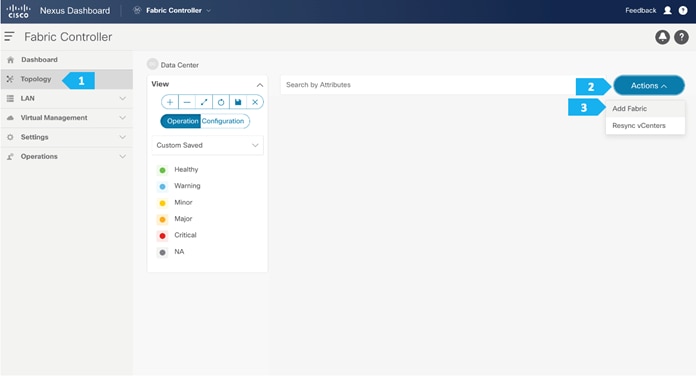Image resolution: width=696 pixels, height=378 pixels.
Task: Click the Settings gear icon
Action: (x=10, y=137)
